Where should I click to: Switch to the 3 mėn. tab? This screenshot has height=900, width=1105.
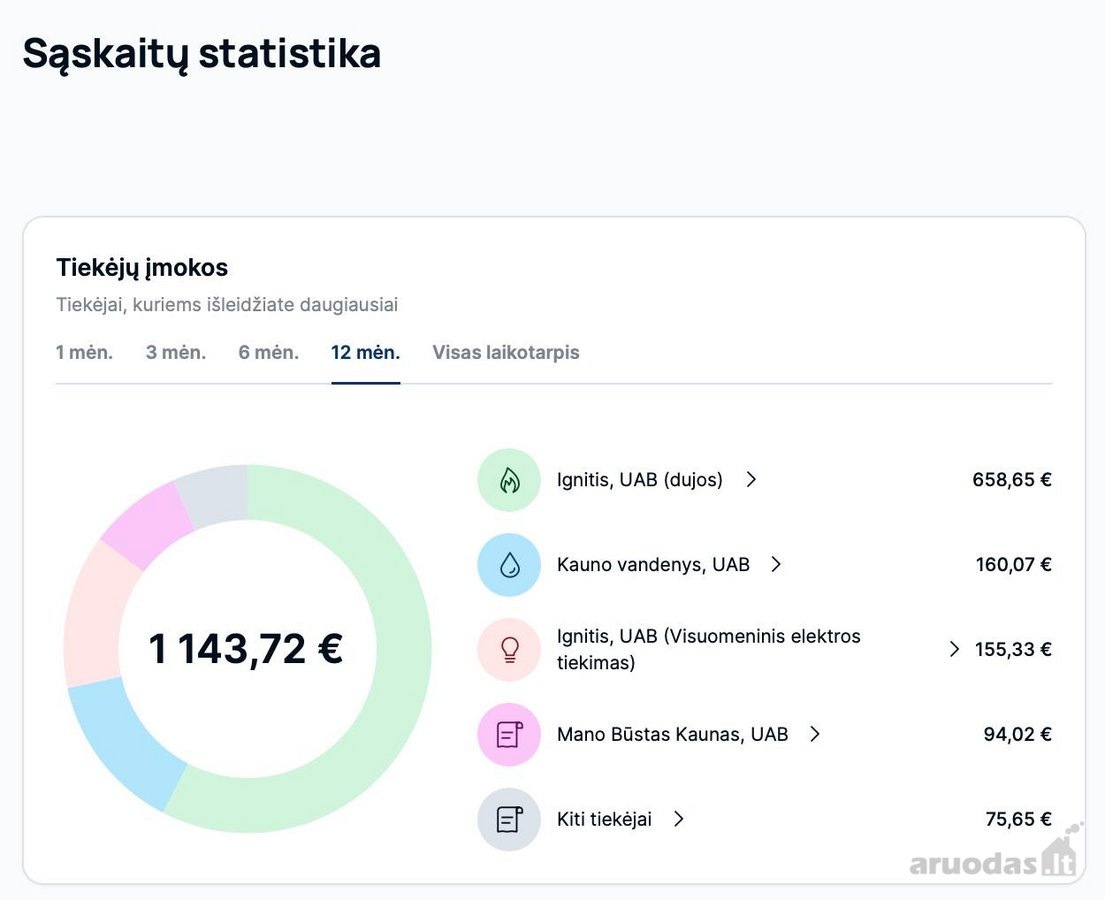click(176, 352)
